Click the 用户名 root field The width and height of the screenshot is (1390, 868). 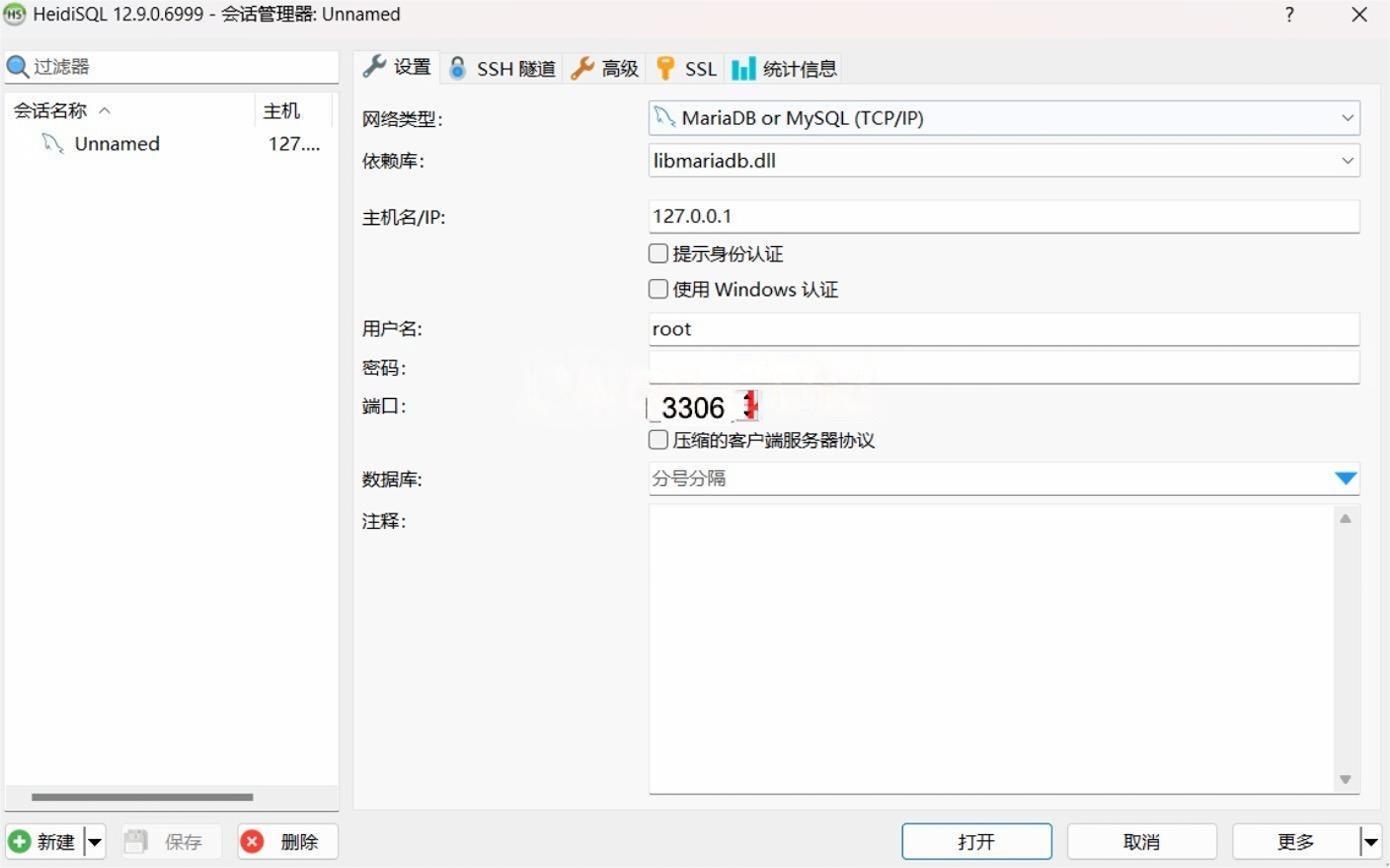point(1004,329)
